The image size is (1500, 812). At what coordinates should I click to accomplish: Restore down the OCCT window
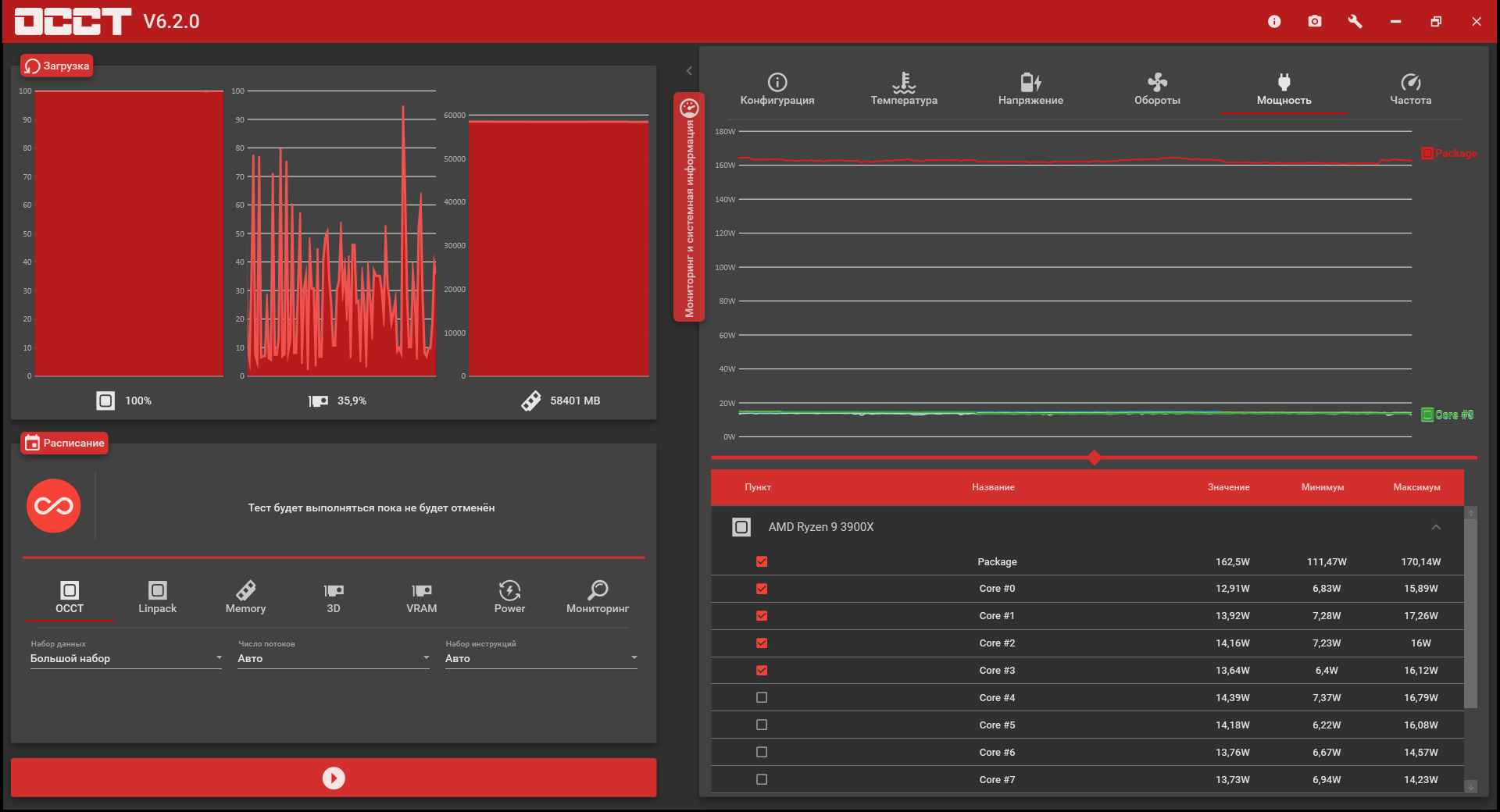click(x=1436, y=22)
